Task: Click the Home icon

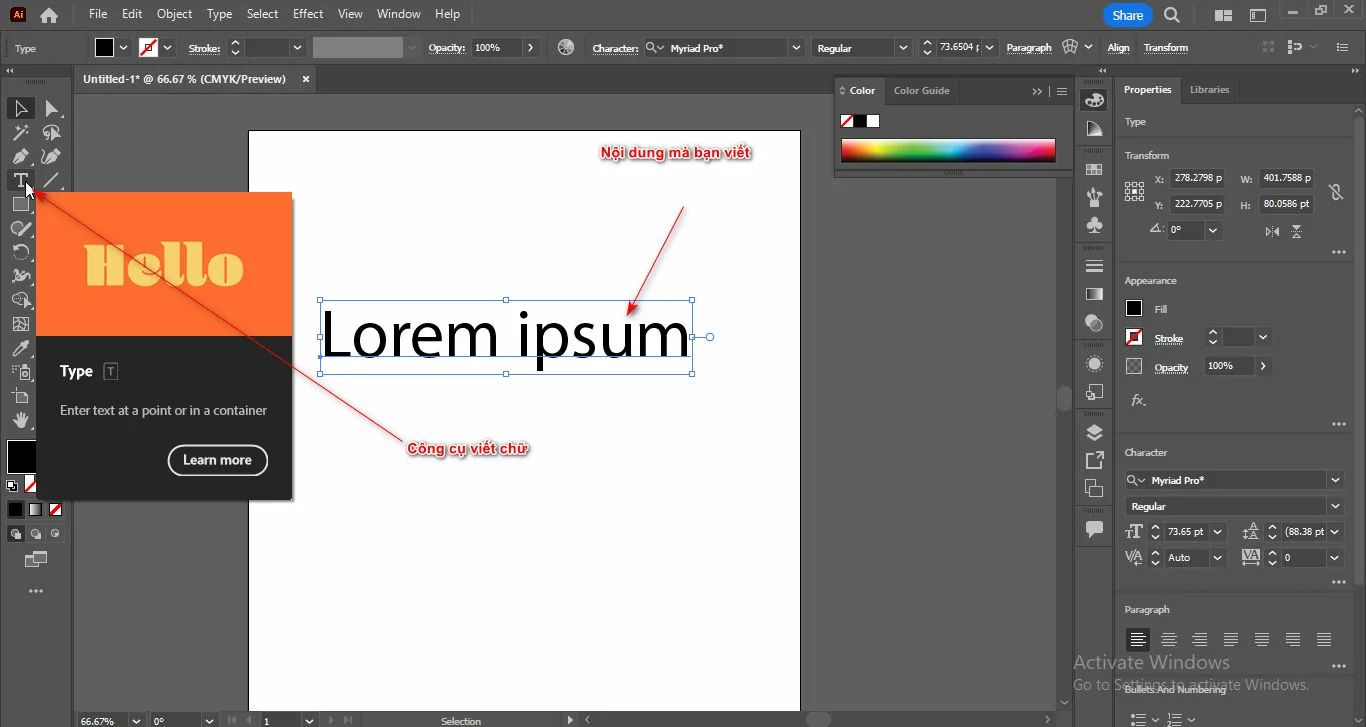Action: 48,15
